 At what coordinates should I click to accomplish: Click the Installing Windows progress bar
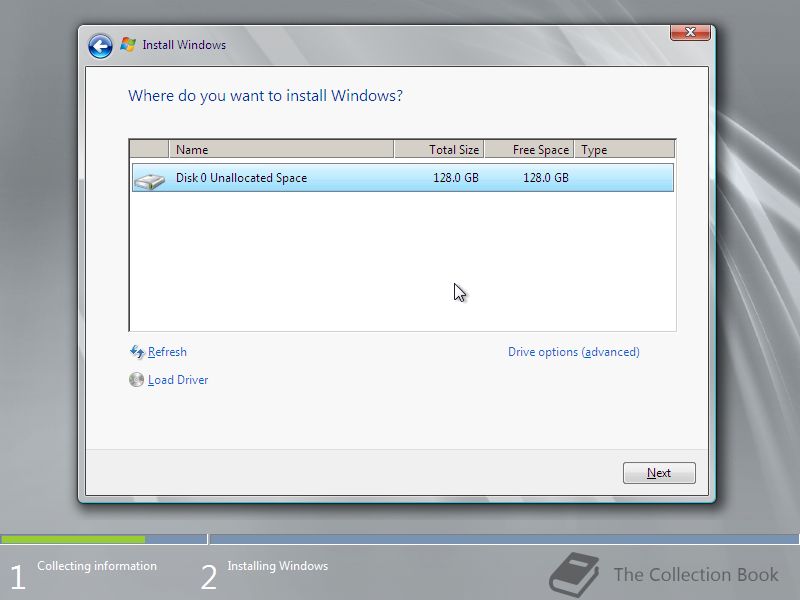tap(504, 539)
